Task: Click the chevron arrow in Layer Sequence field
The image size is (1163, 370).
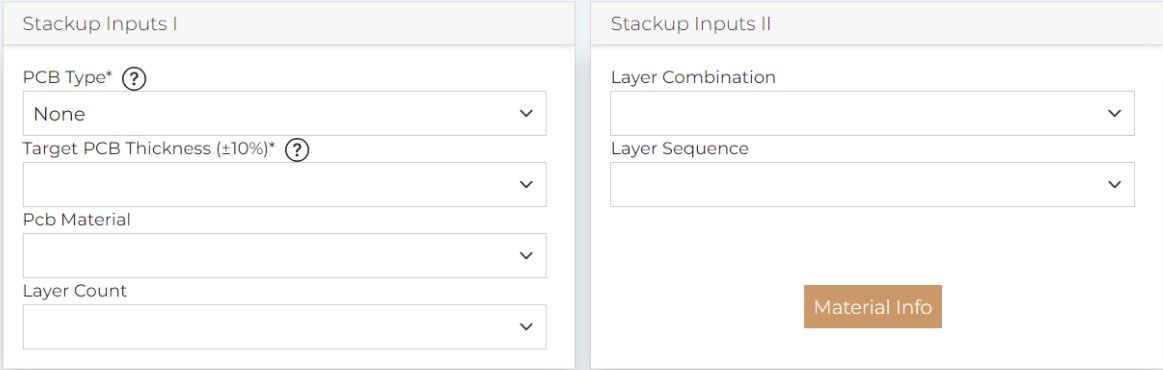Action: click(x=1114, y=185)
